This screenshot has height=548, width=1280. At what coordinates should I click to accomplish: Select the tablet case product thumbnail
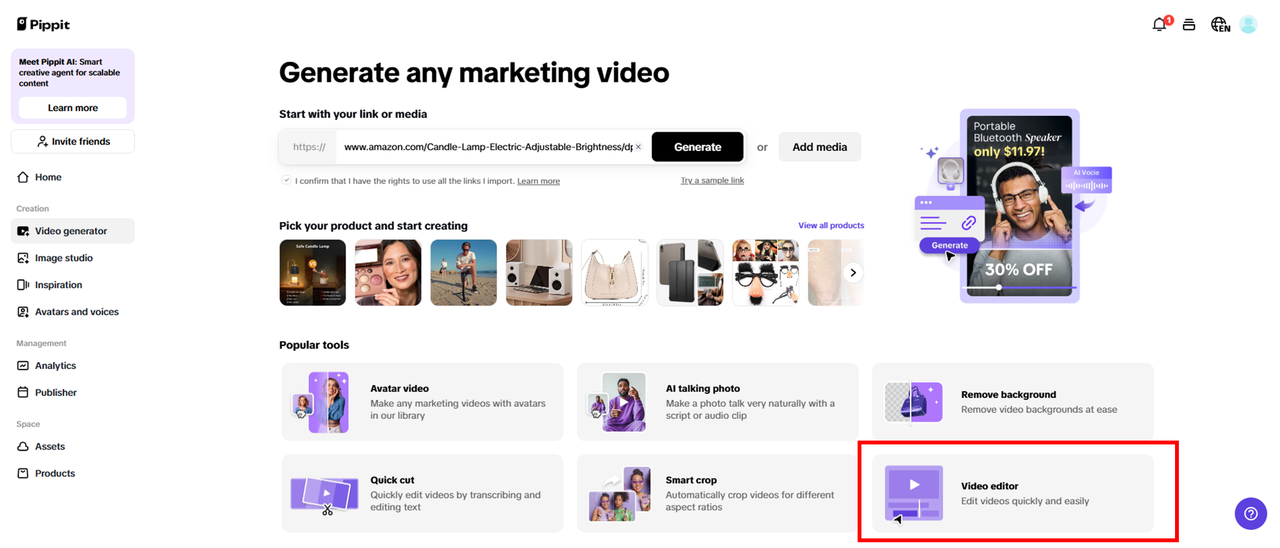[x=690, y=272]
